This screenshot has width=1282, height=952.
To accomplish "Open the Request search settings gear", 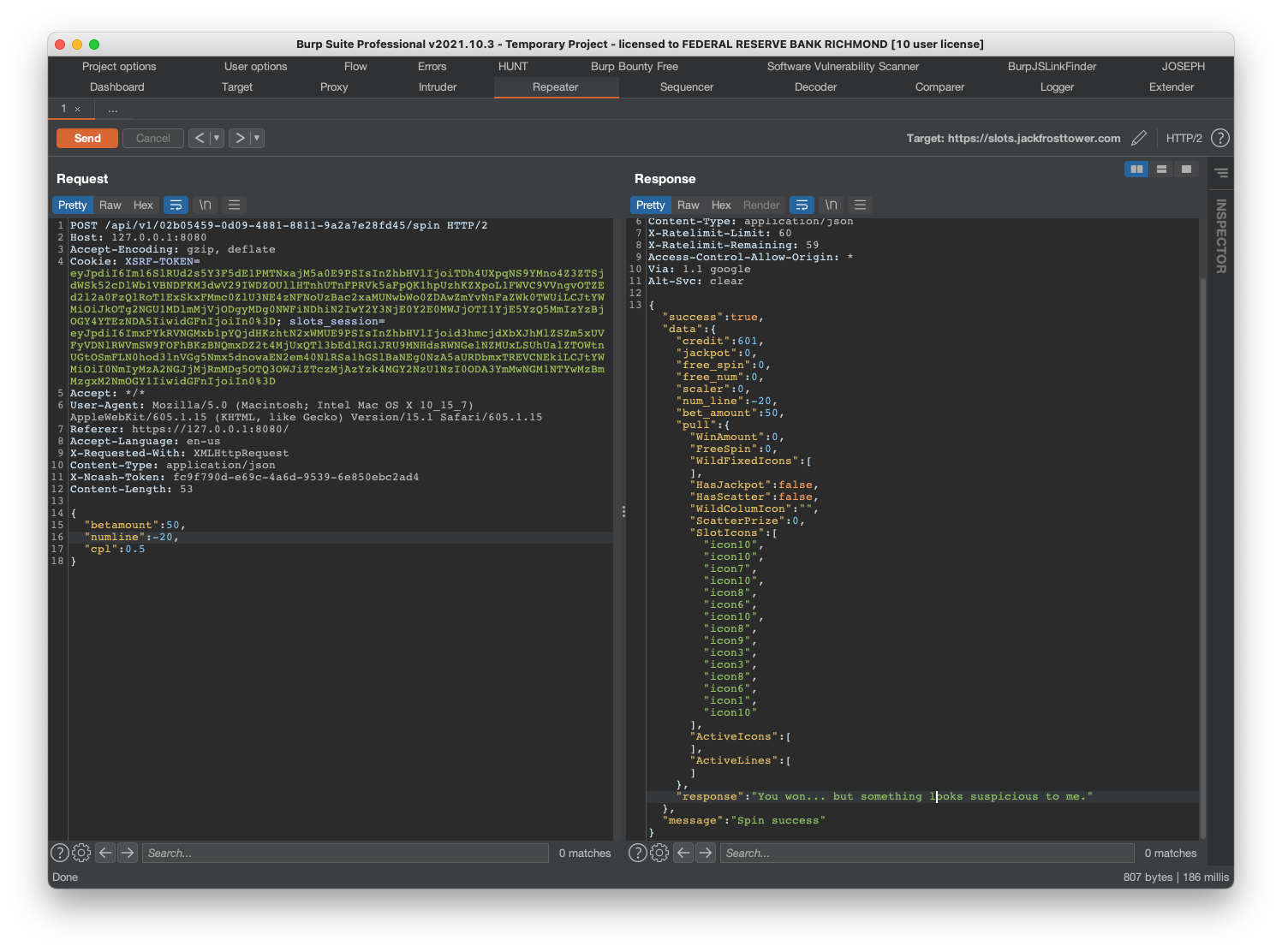I will [x=81, y=853].
